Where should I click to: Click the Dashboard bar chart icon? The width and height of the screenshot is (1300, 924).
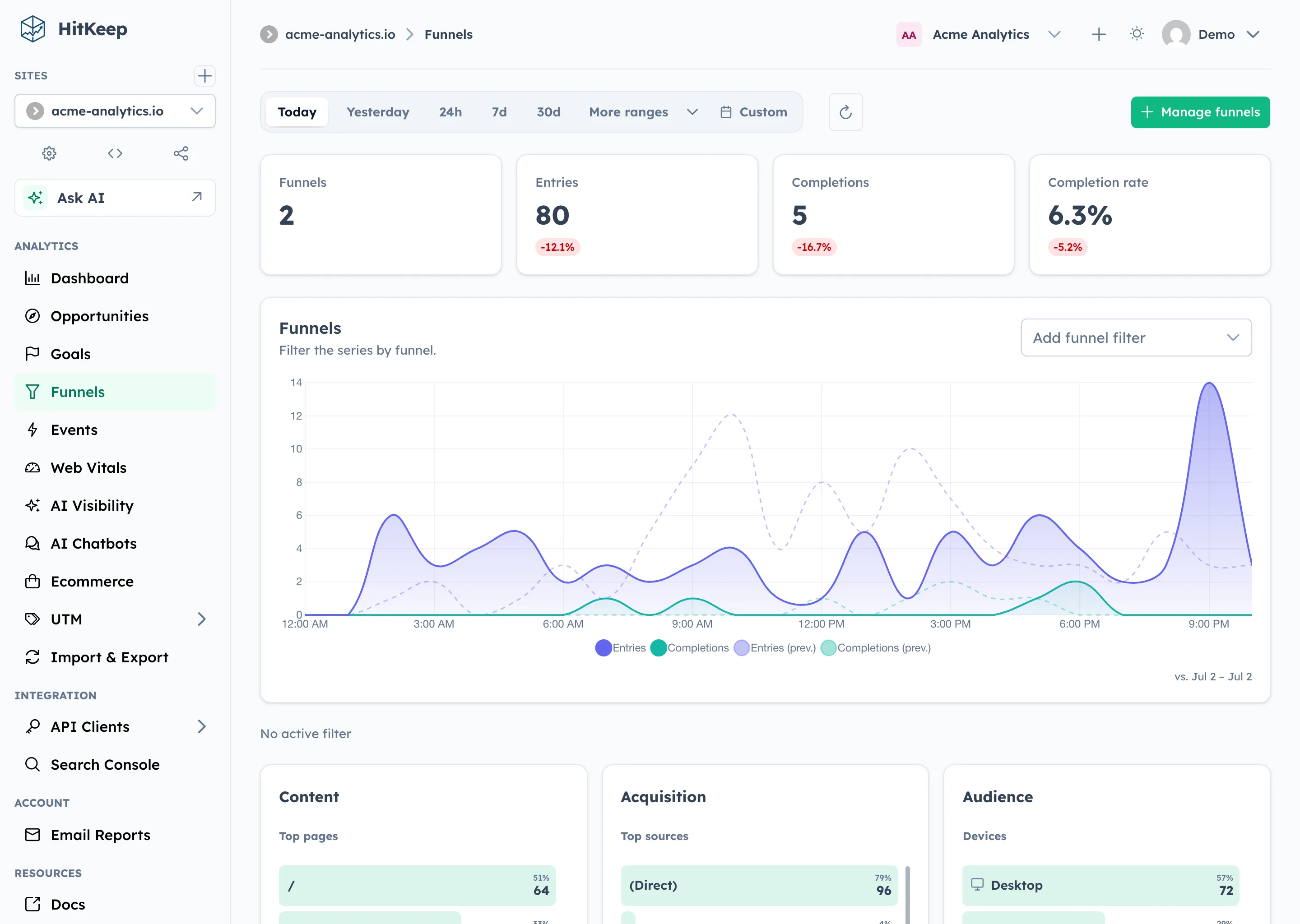coord(32,277)
